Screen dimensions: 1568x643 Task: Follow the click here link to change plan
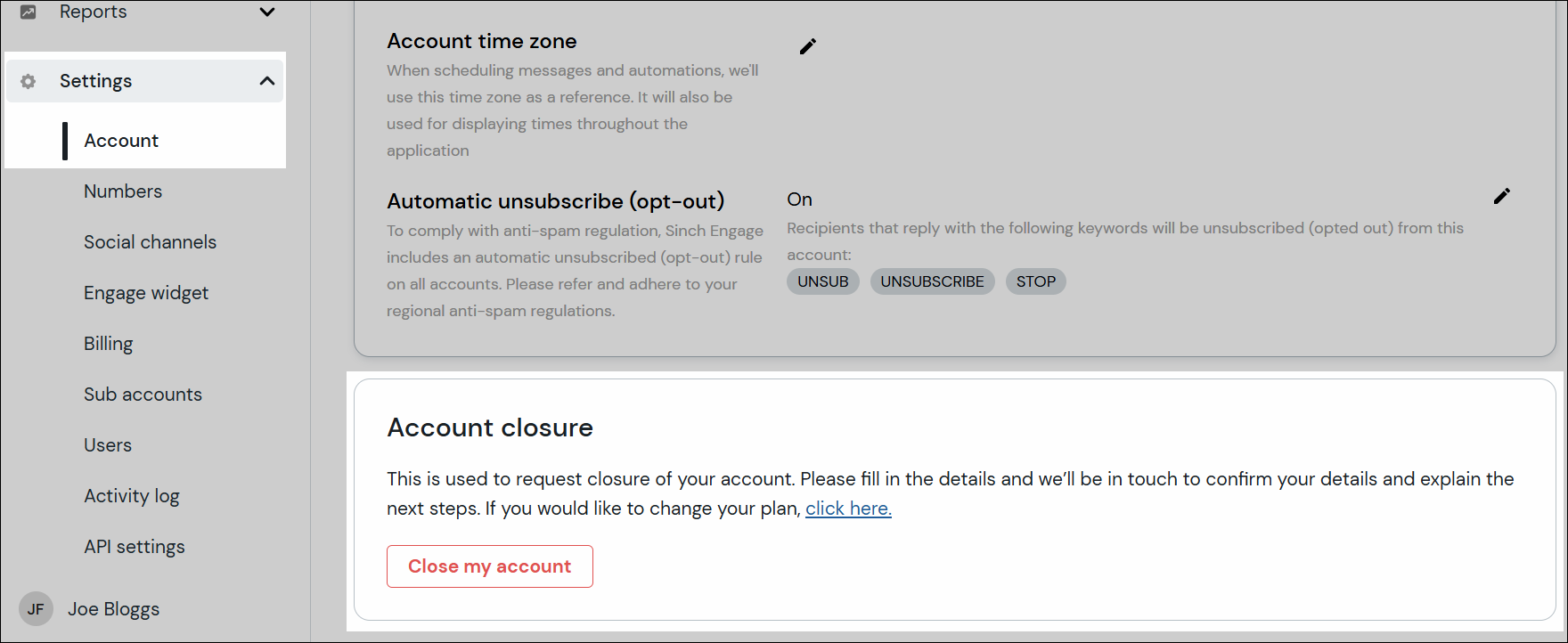847,508
